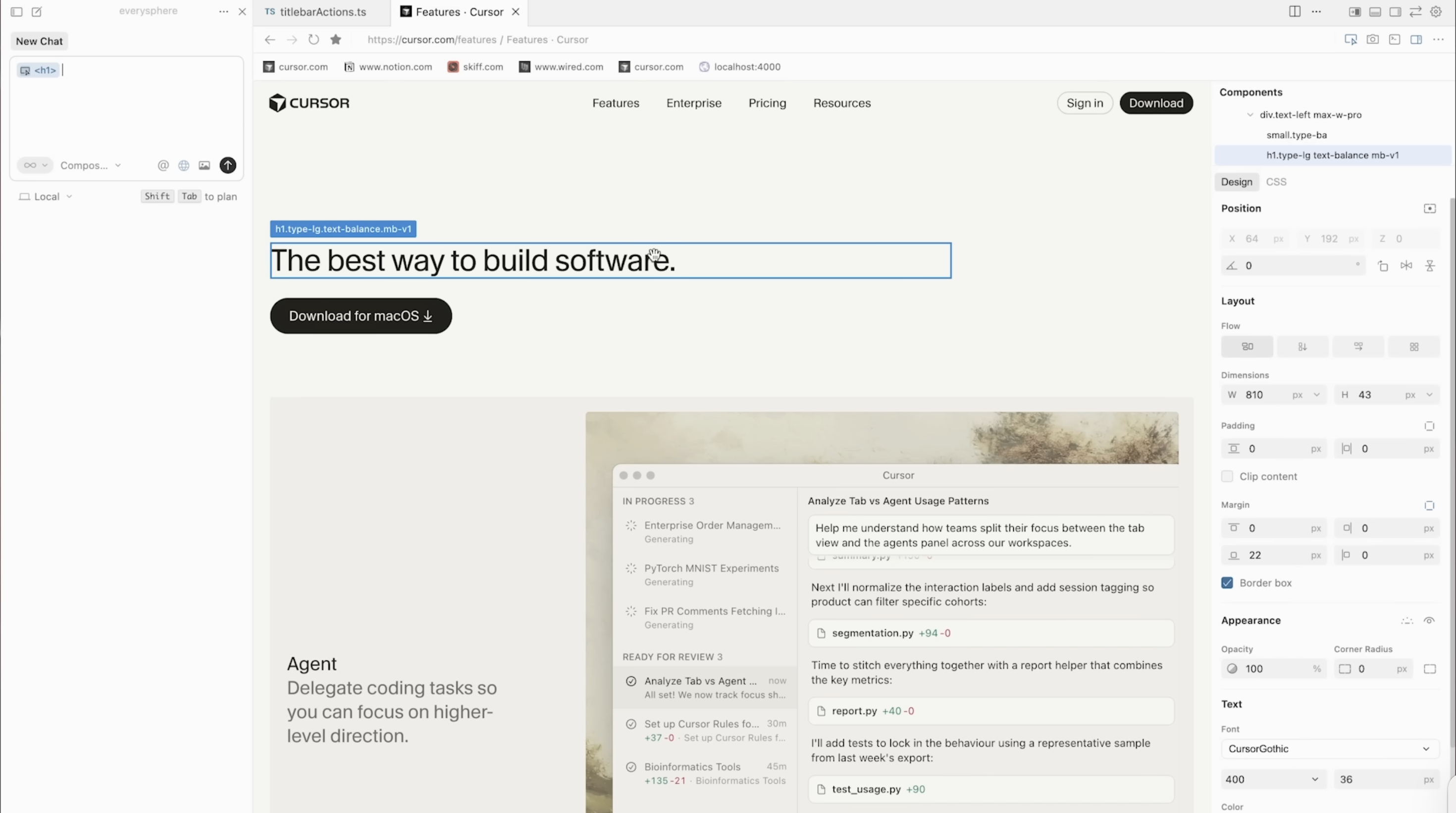Attach an image in the chat composer
Image resolution: width=1456 pixels, height=813 pixels.
204,165
